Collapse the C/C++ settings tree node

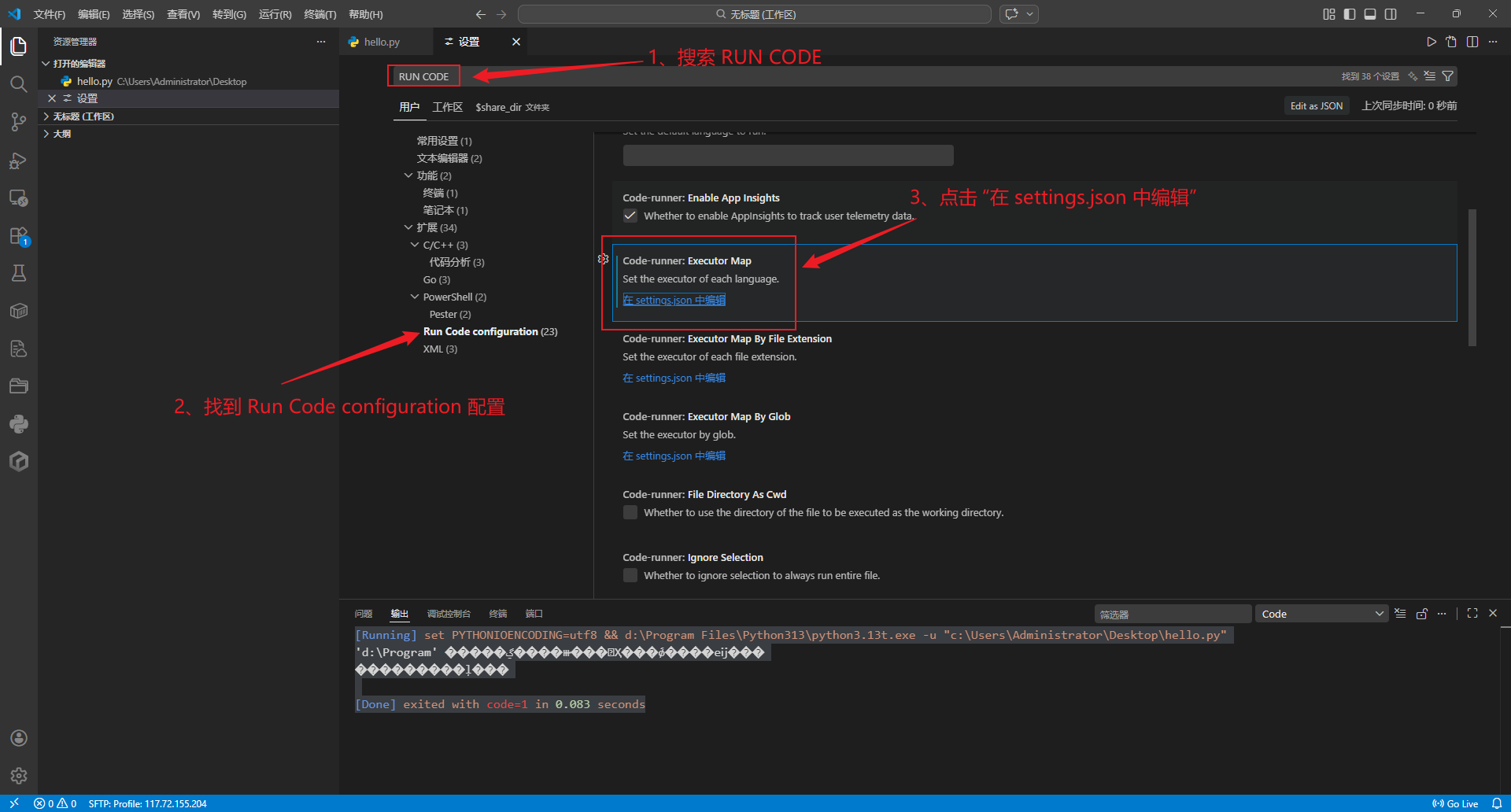(415, 245)
